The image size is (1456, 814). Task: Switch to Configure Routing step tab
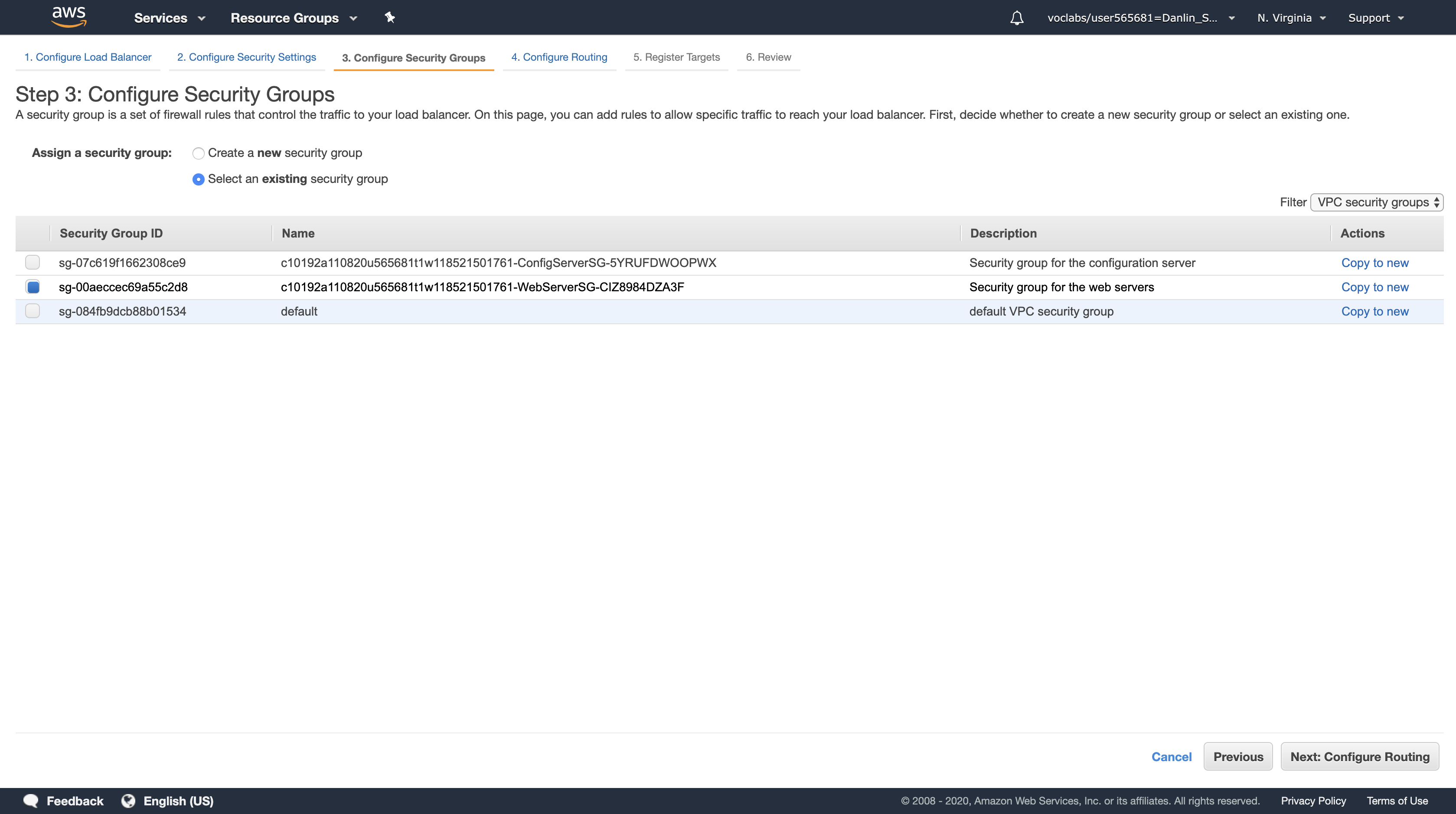(559, 57)
